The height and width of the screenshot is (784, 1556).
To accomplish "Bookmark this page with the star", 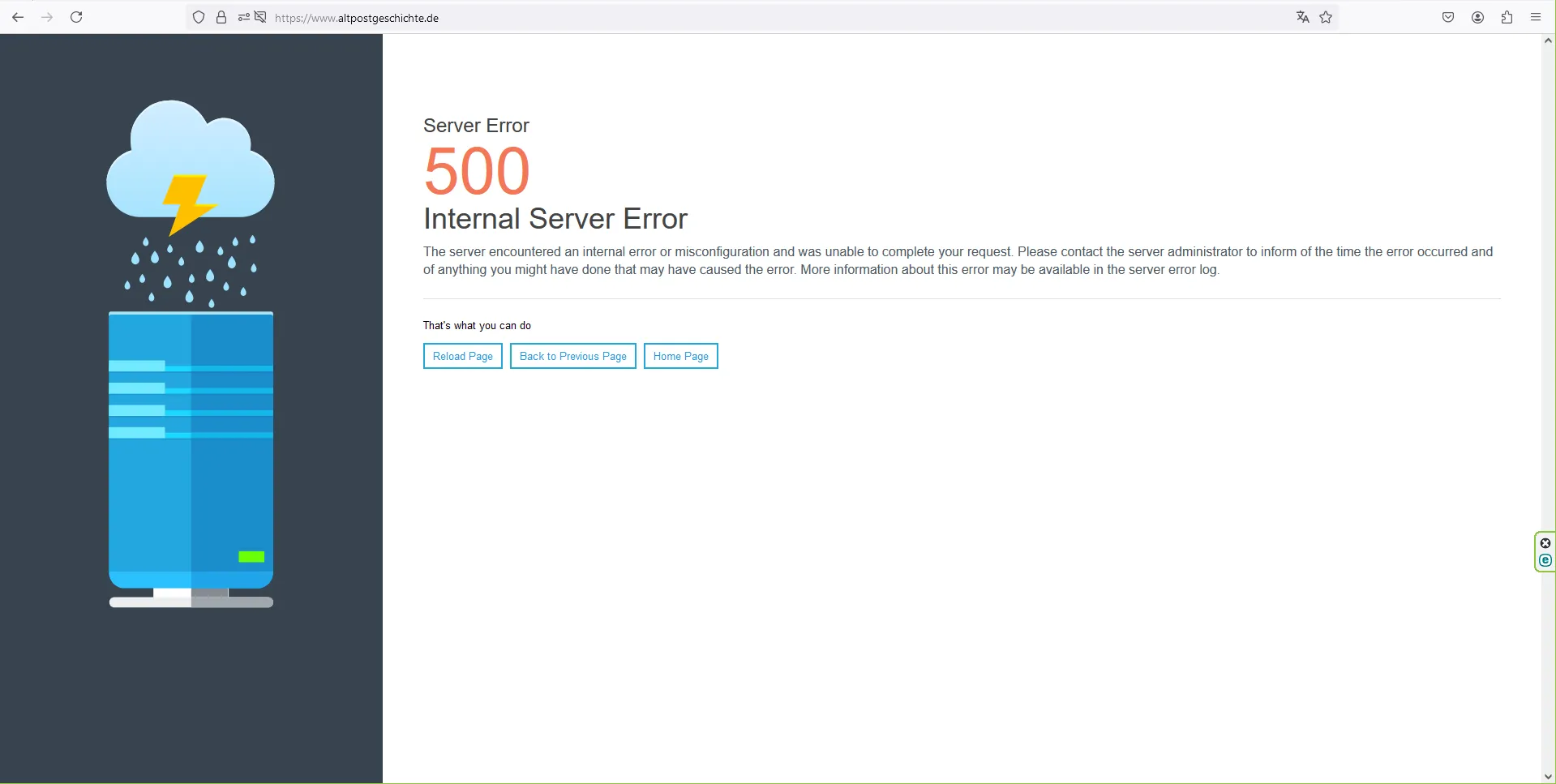I will (x=1326, y=17).
